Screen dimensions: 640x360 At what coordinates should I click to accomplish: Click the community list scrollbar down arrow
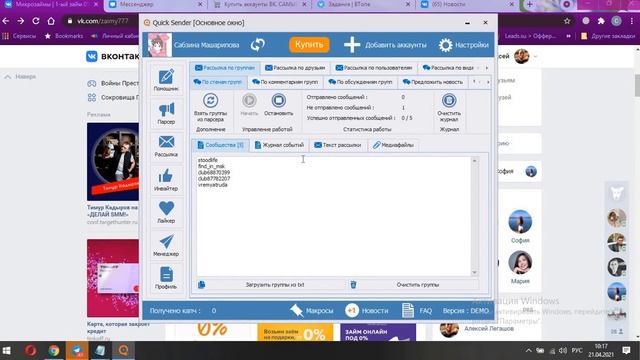point(474,272)
